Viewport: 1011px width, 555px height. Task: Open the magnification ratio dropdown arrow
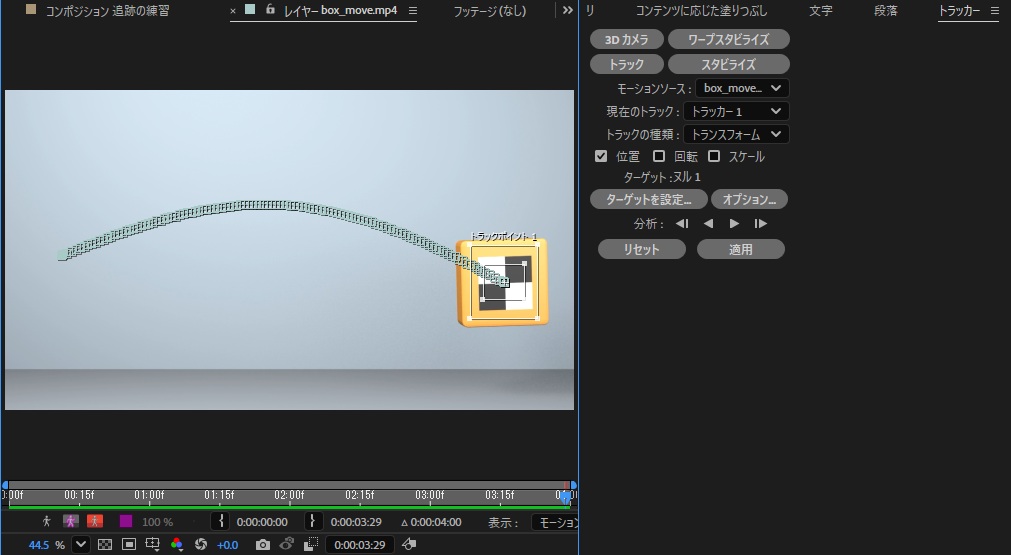click(81, 545)
